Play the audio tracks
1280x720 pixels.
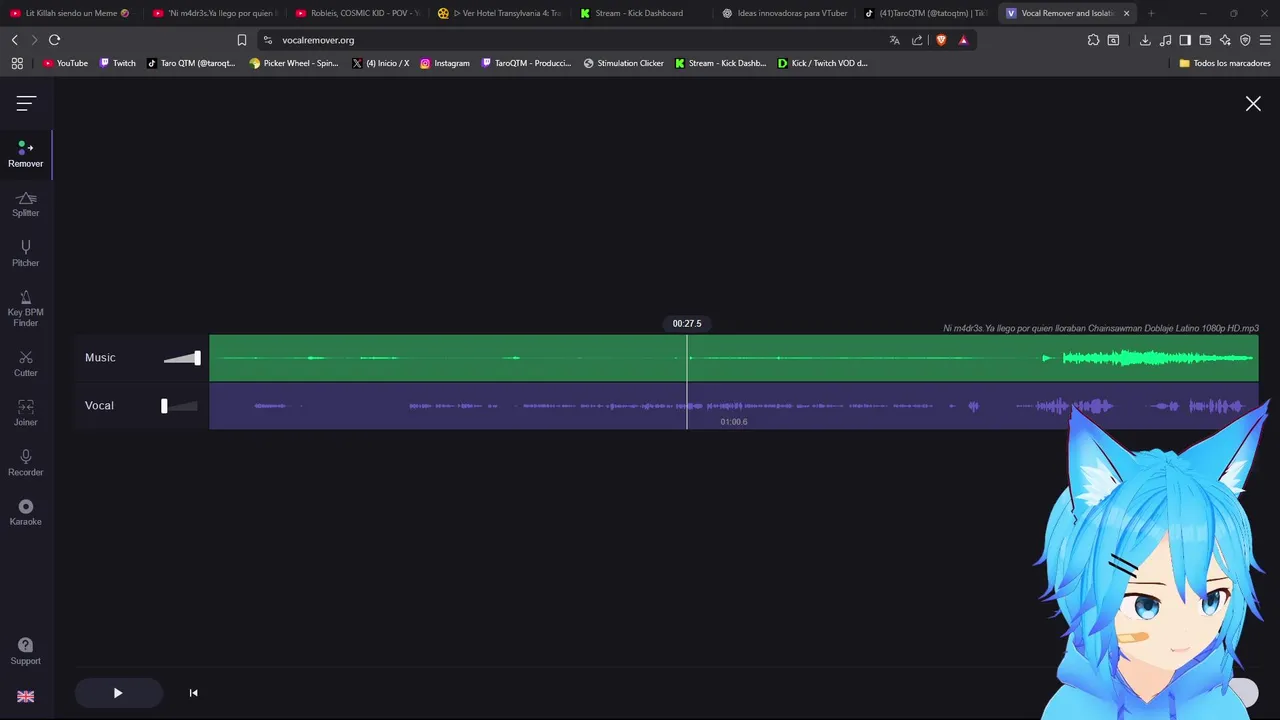[118, 693]
